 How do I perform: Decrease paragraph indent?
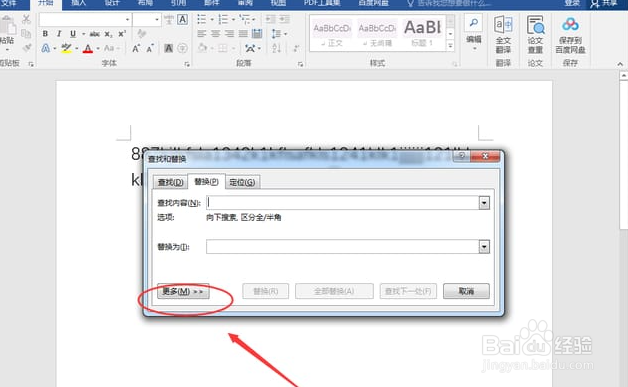[x=271, y=19]
